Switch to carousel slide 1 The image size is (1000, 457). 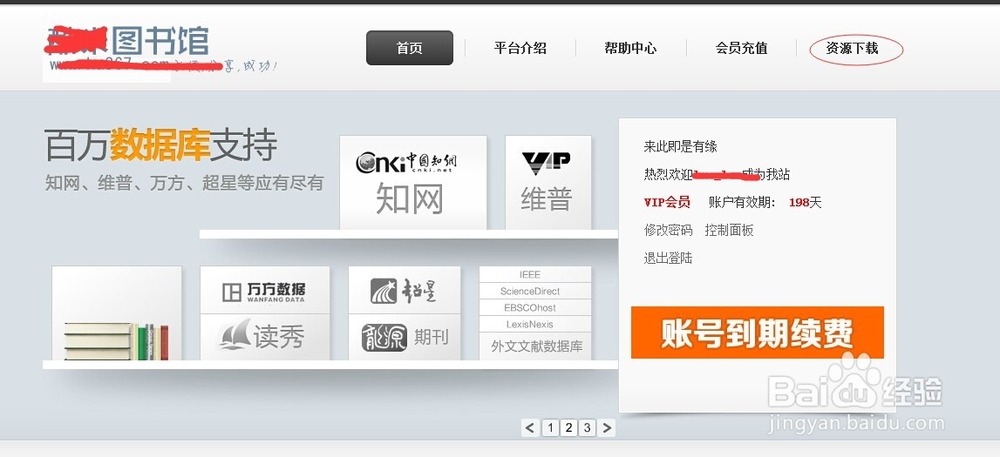coord(550,428)
